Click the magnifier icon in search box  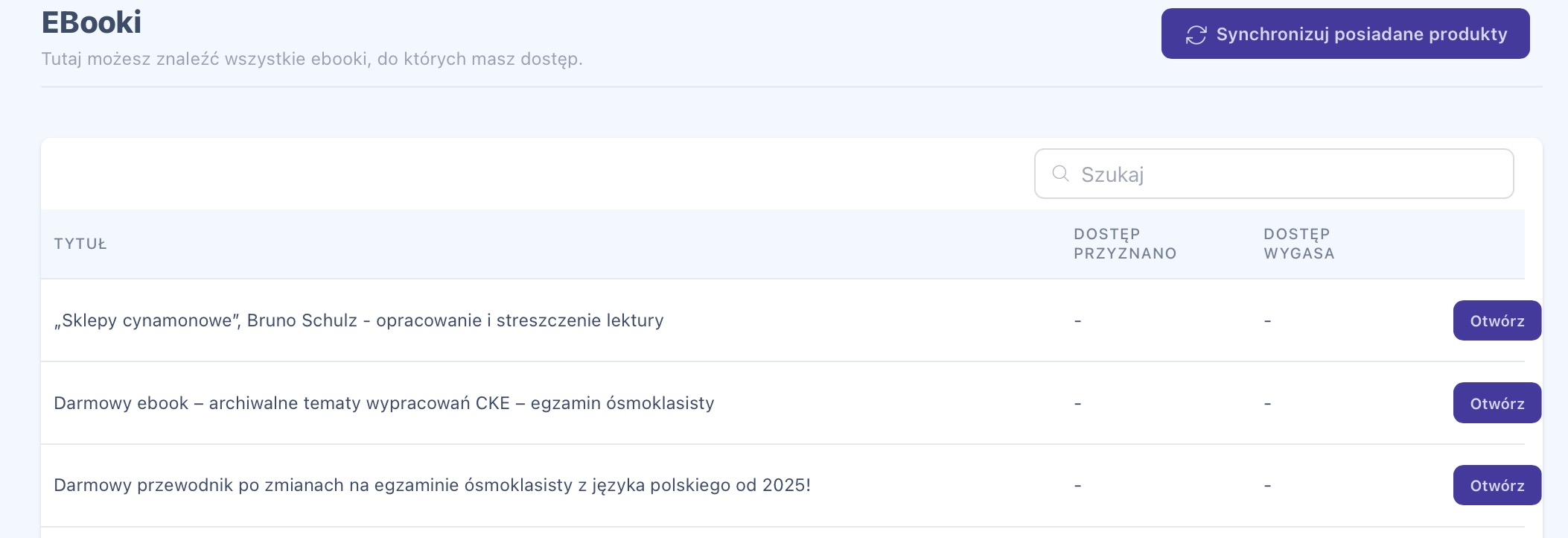coord(1060,174)
